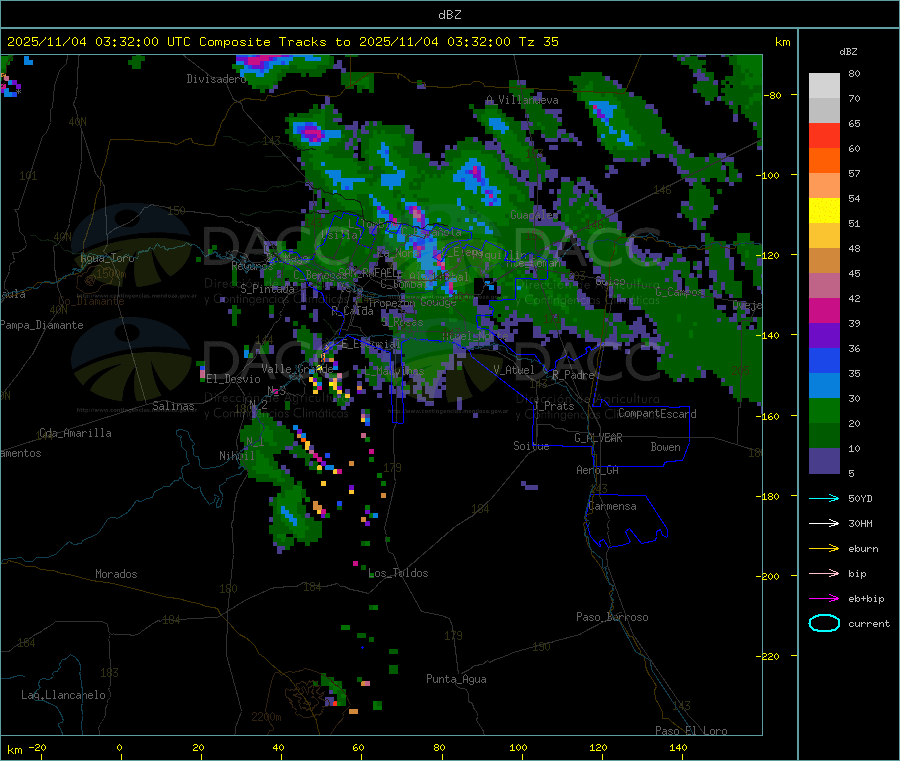900x761 pixels.
Task: Click the El_Desvio map label
Action: [234, 379]
